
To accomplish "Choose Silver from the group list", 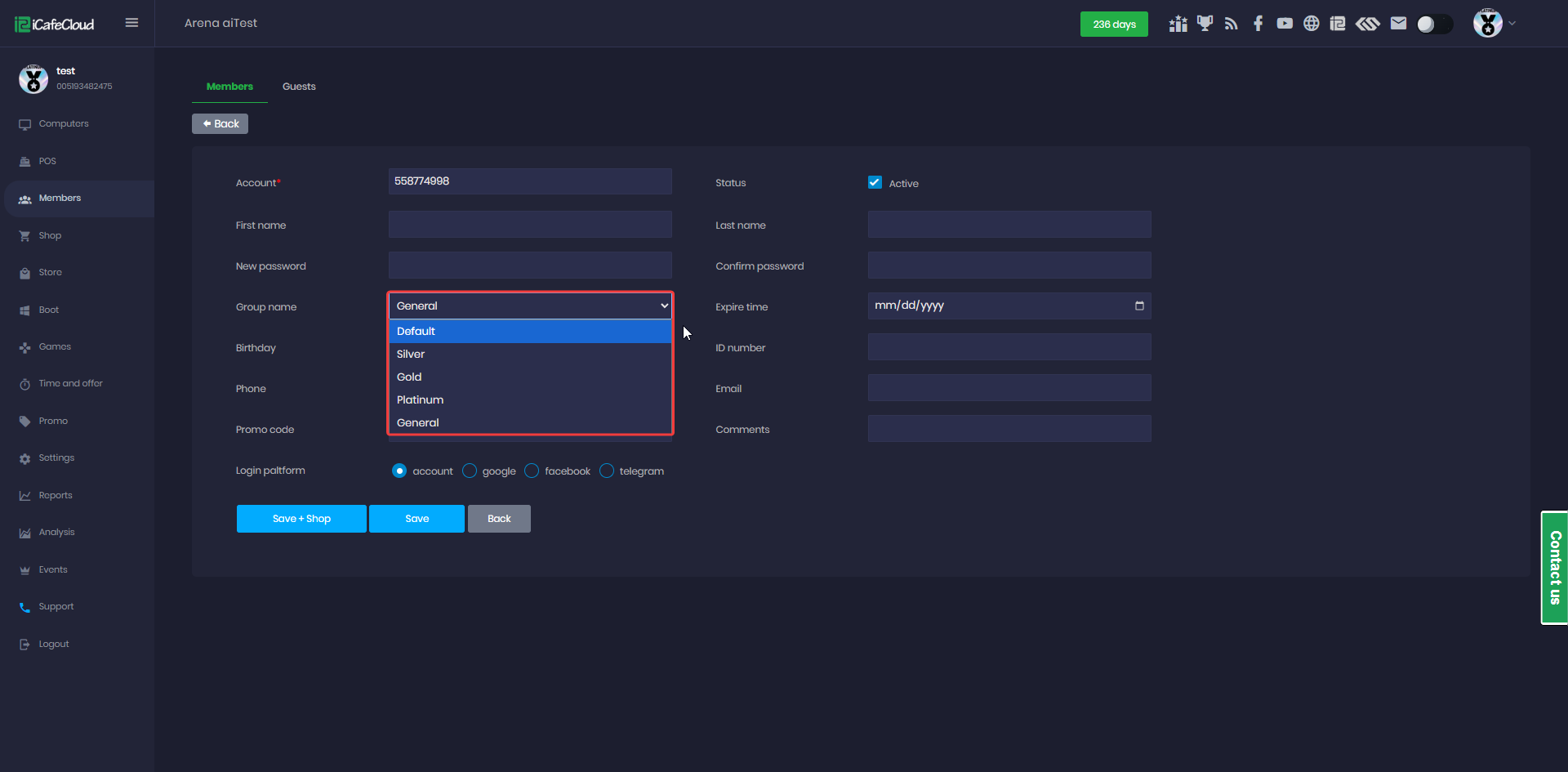I will (x=411, y=354).
